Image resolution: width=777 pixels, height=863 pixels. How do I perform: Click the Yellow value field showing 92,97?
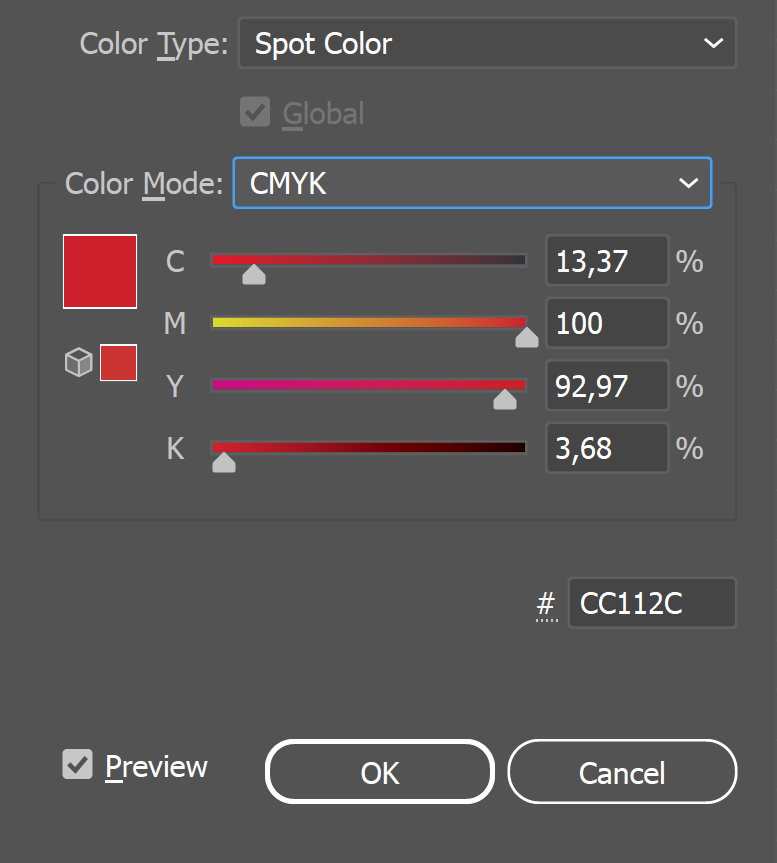pyautogui.click(x=607, y=385)
